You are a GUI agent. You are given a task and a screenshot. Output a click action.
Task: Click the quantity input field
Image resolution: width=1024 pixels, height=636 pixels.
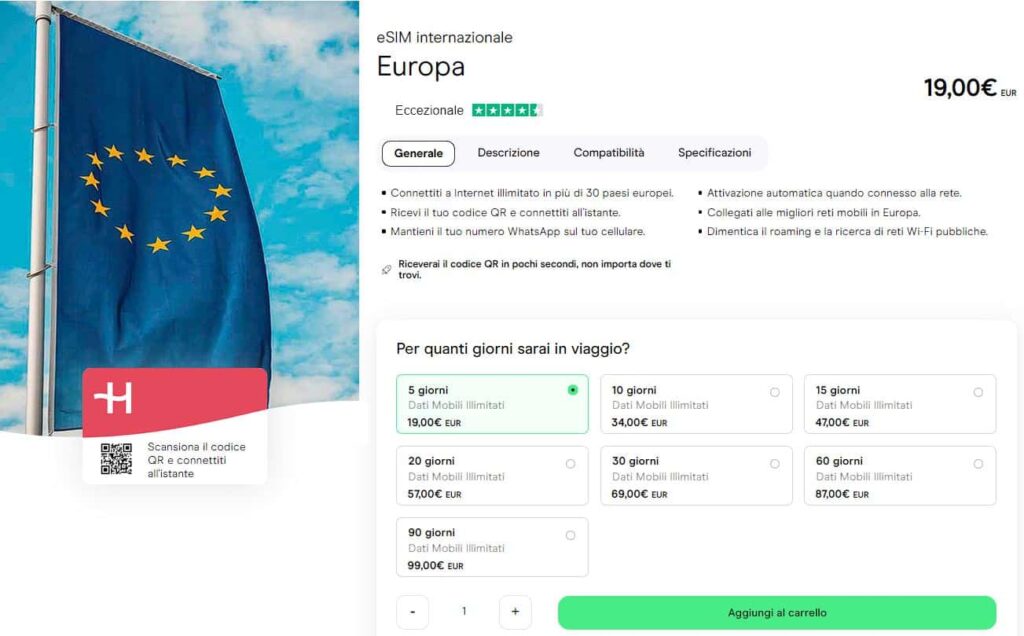click(463, 611)
